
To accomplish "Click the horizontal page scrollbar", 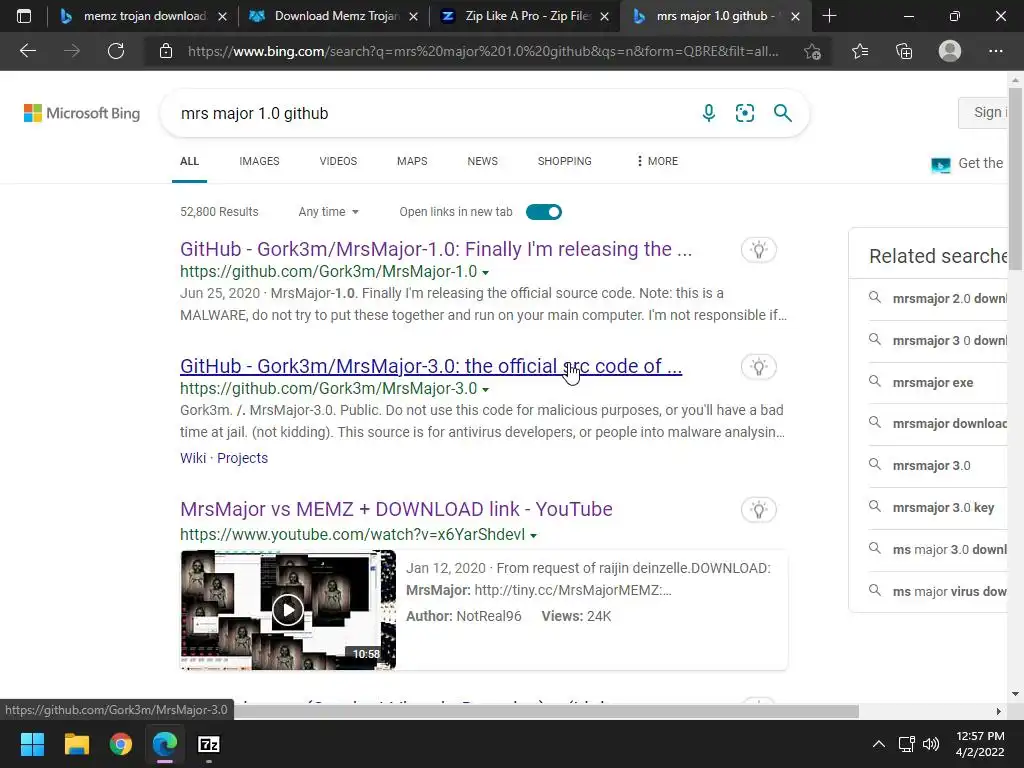I will 546,711.
